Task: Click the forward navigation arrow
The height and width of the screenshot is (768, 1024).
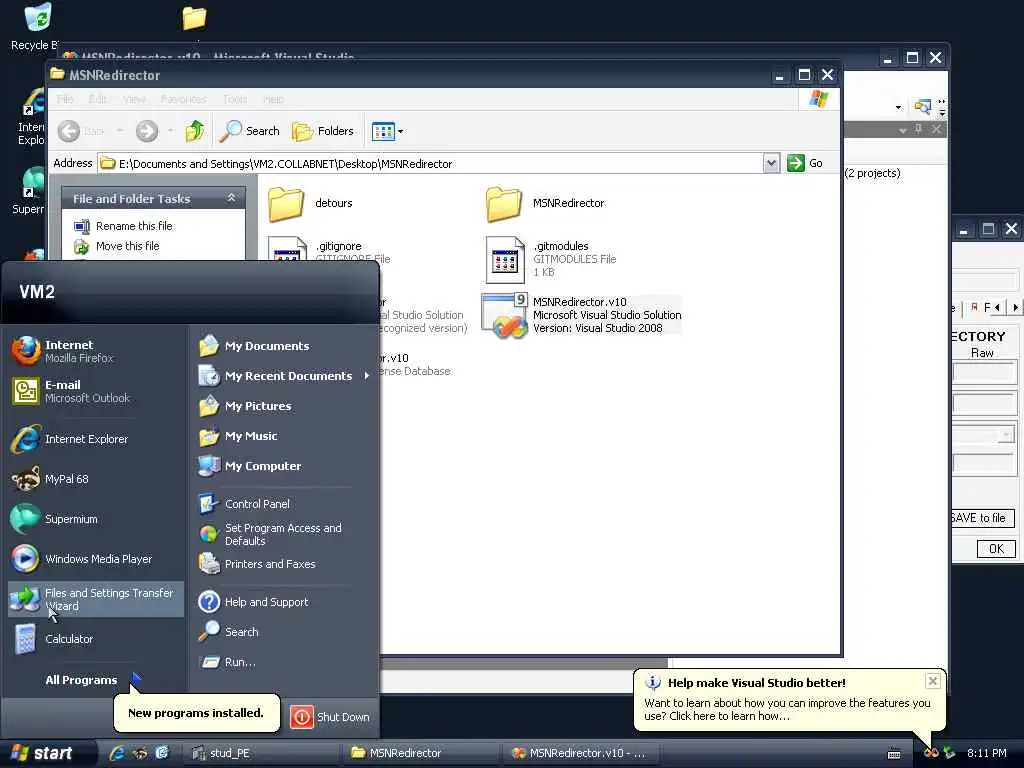Action: (147, 131)
